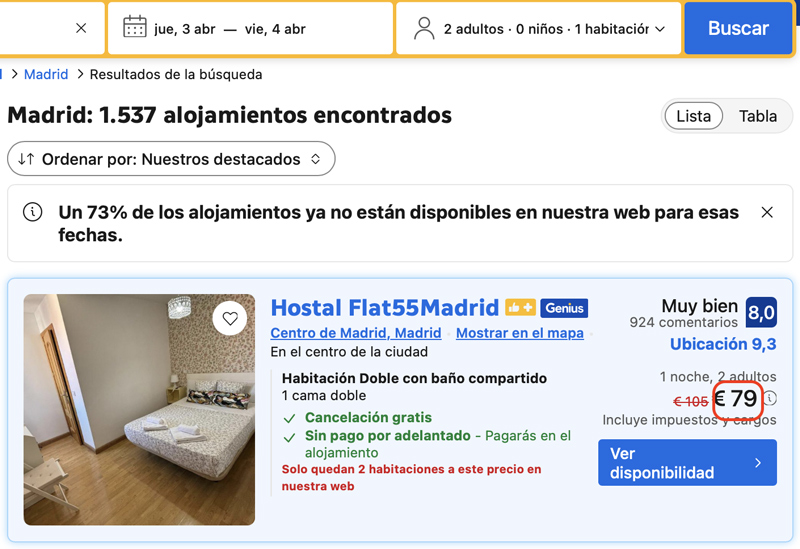Click the price info icon beside € 79
The width and height of the screenshot is (800, 549).
770,398
